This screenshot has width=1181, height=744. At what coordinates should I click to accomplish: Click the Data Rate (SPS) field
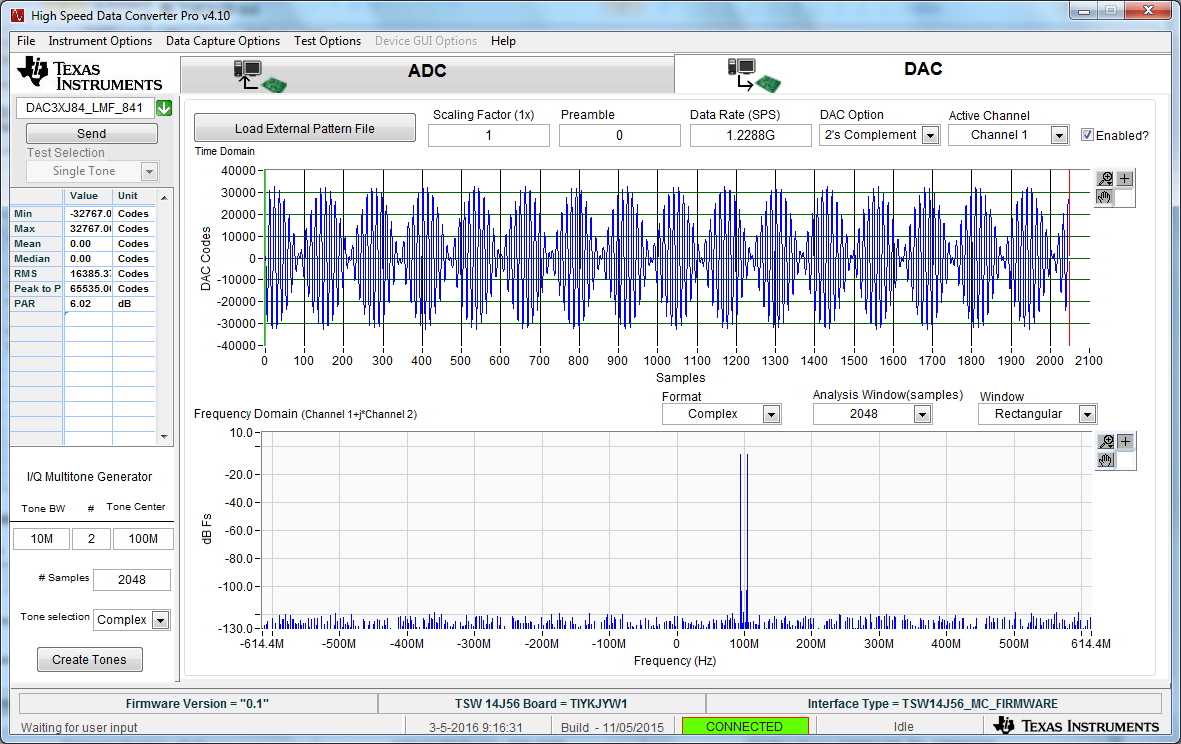[x=750, y=136]
